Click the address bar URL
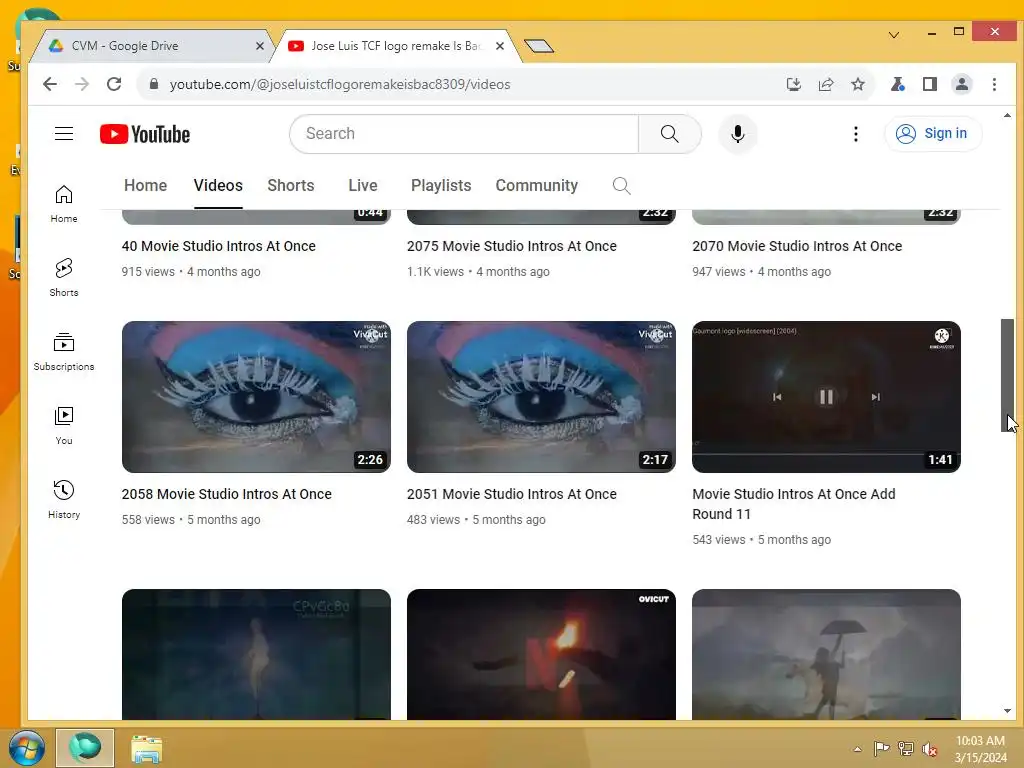The image size is (1024, 768). tap(340, 84)
